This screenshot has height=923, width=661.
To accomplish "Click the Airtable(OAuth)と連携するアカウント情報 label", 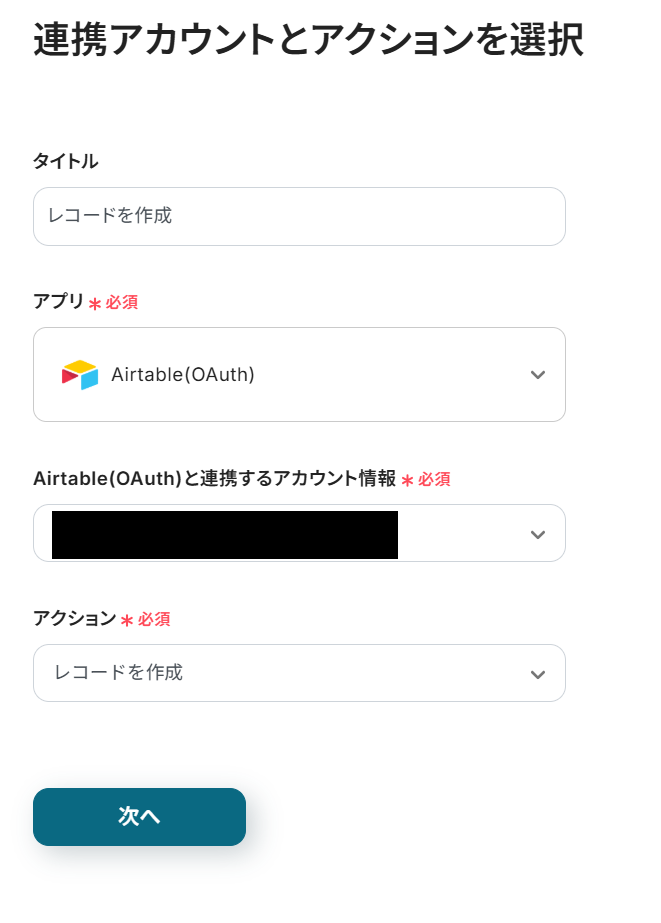I will coord(215,479).
